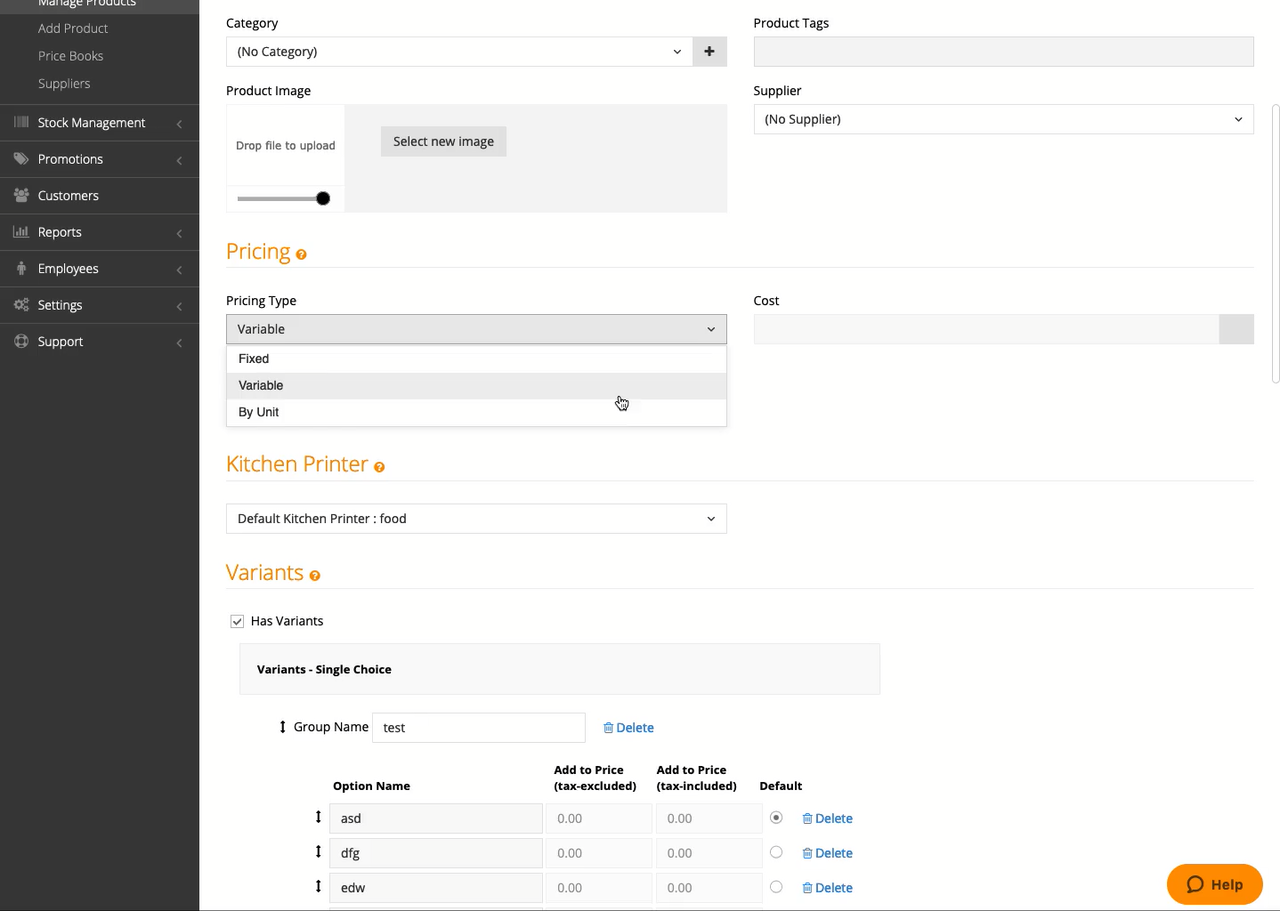Delete the test variant group

click(628, 727)
